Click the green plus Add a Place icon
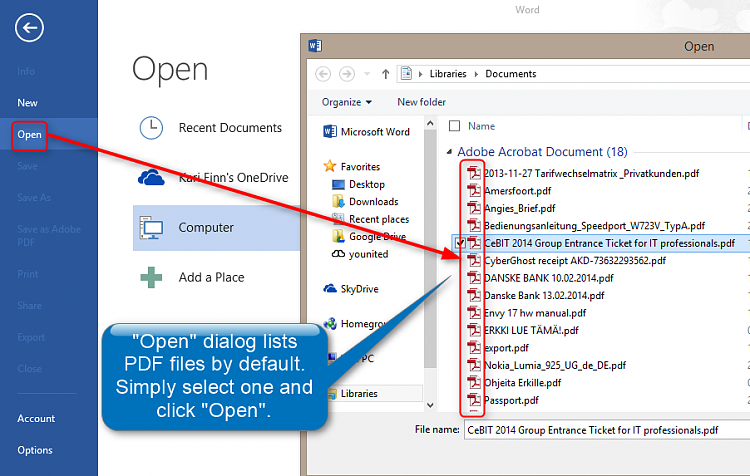 pos(151,277)
